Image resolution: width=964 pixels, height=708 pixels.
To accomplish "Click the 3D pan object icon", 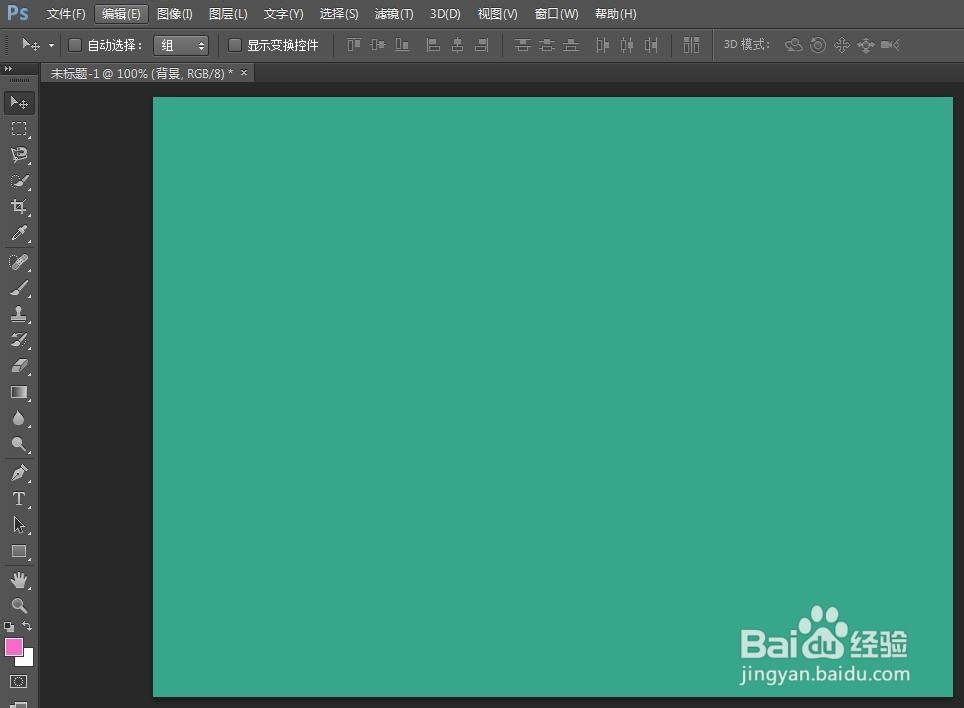I will click(x=842, y=45).
